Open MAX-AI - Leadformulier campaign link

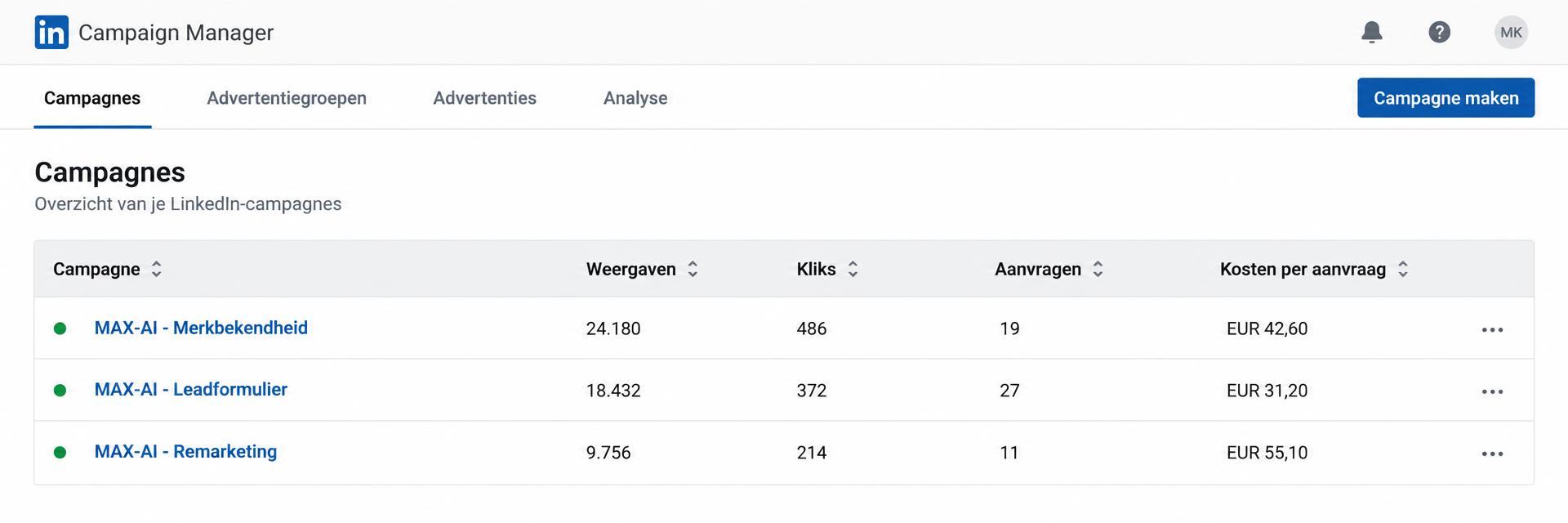click(x=191, y=390)
